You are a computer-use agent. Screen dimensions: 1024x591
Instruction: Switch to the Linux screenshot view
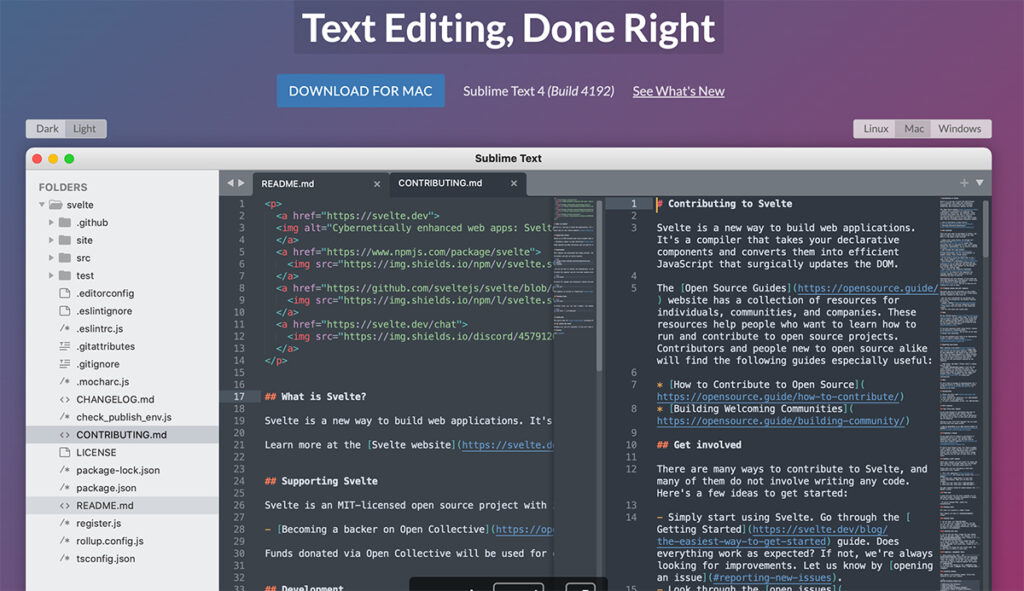click(874, 128)
